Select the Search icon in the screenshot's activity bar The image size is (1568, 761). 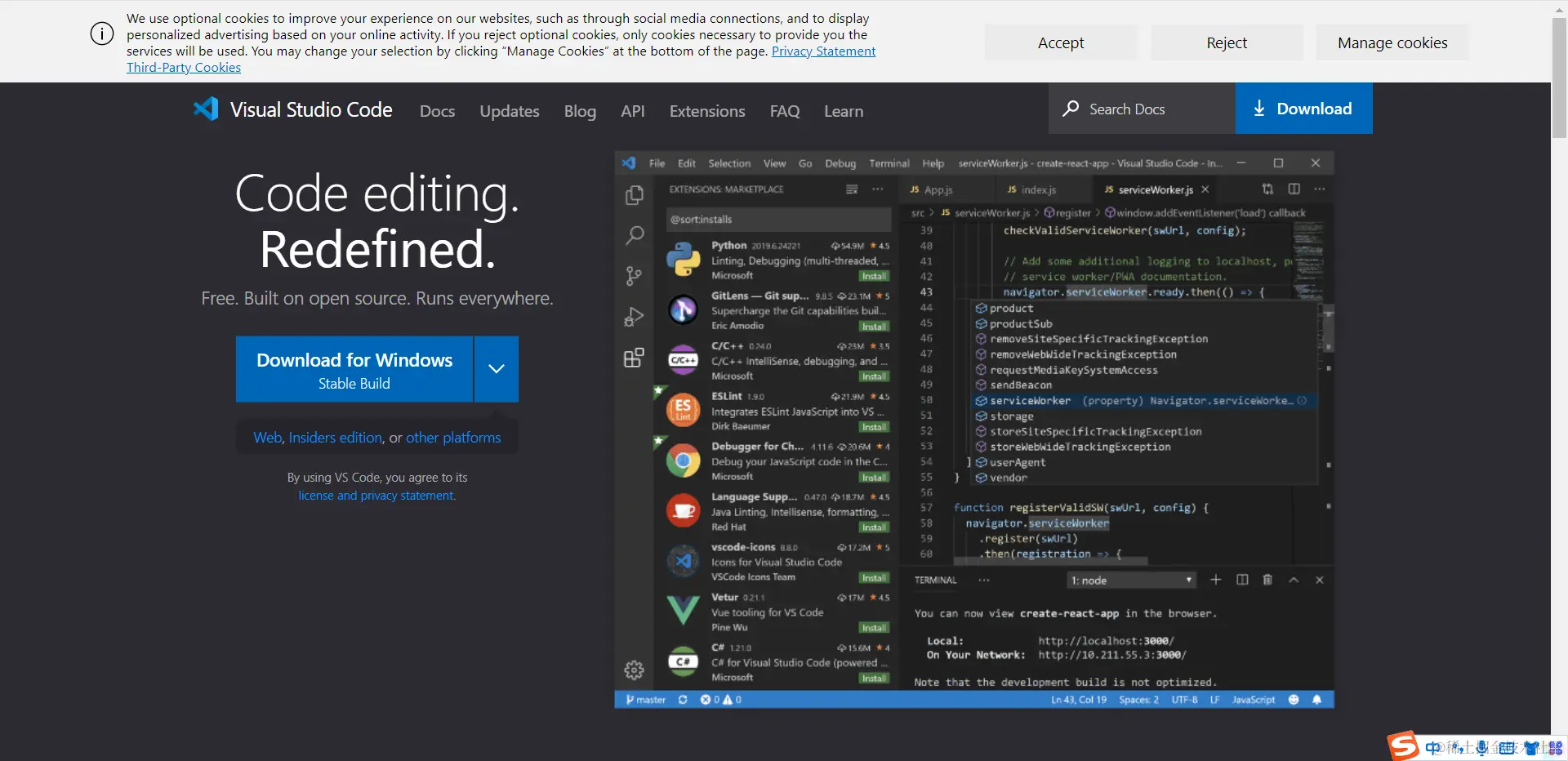635,235
